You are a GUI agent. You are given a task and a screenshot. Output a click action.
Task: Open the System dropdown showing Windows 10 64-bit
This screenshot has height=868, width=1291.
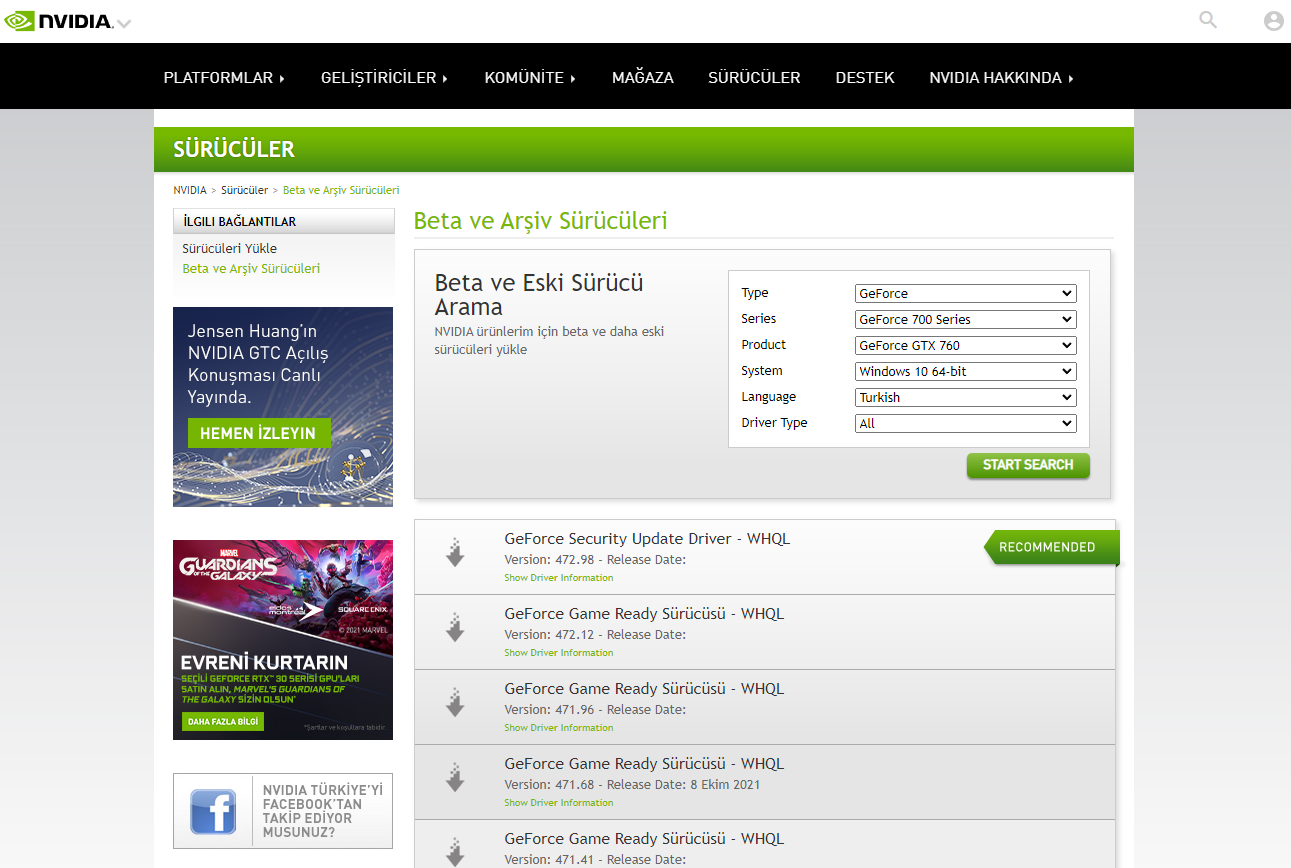[966, 372]
